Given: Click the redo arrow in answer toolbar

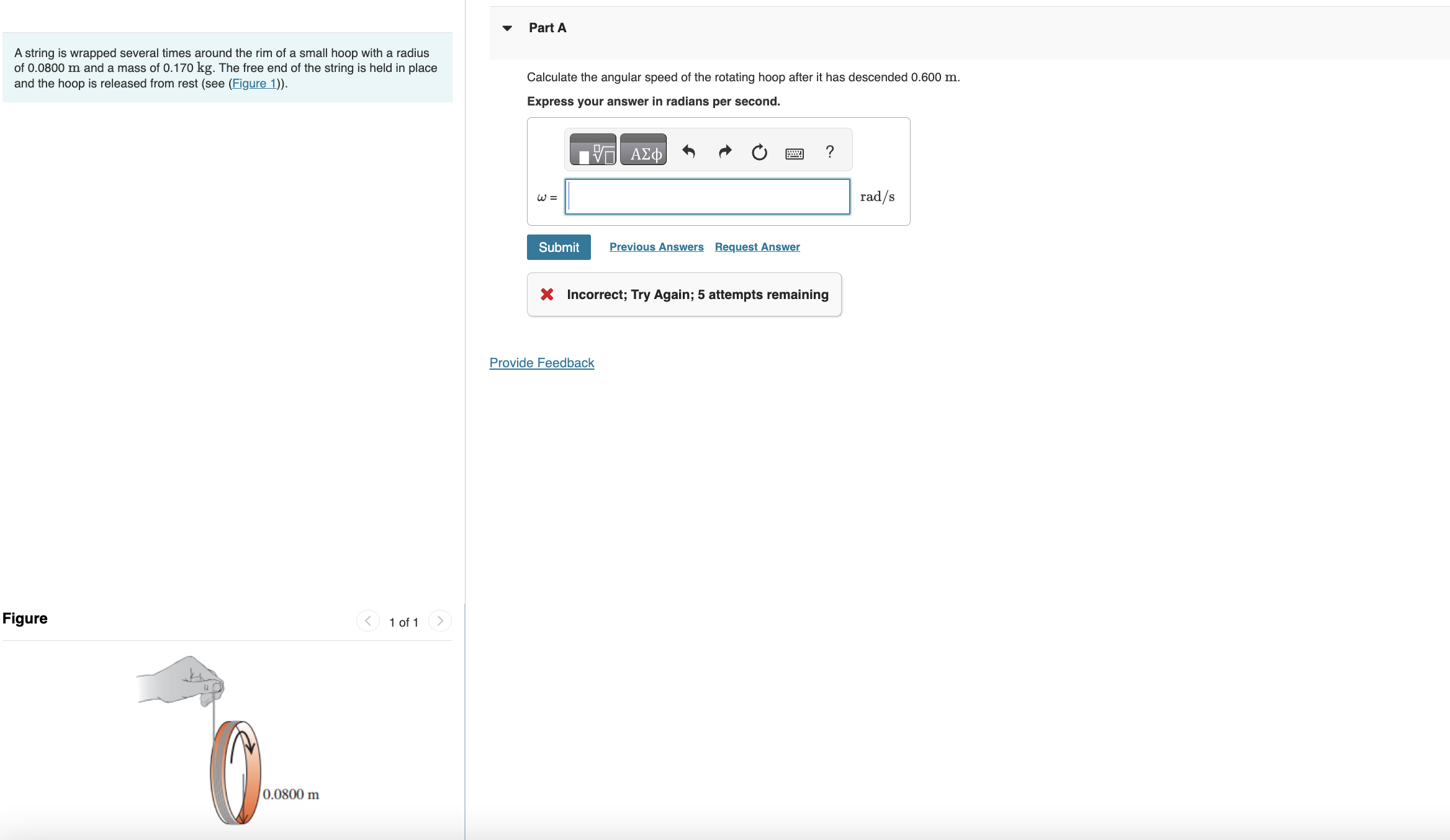Looking at the screenshot, I should [724, 151].
